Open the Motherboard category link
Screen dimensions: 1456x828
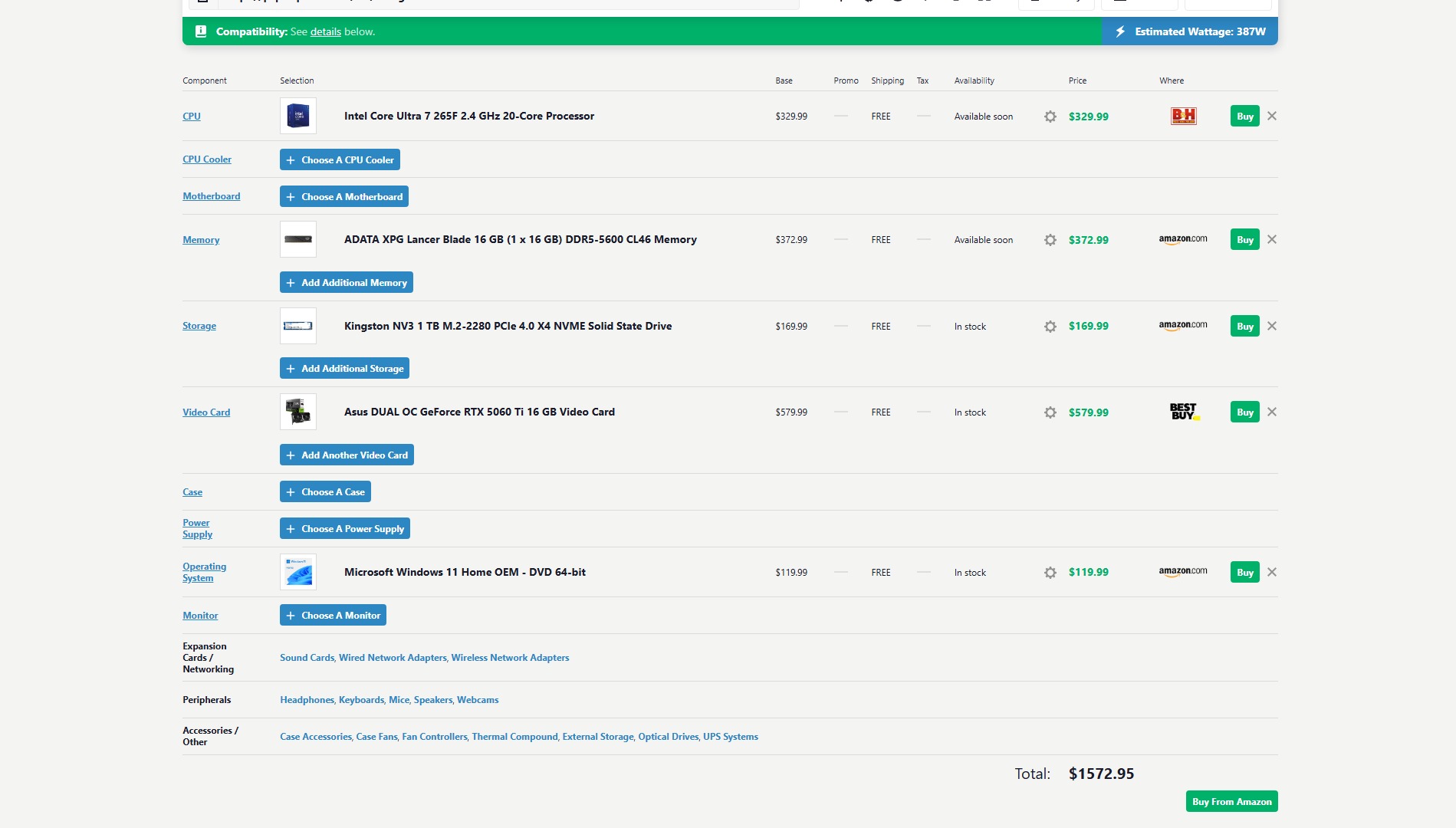pyautogui.click(x=212, y=196)
